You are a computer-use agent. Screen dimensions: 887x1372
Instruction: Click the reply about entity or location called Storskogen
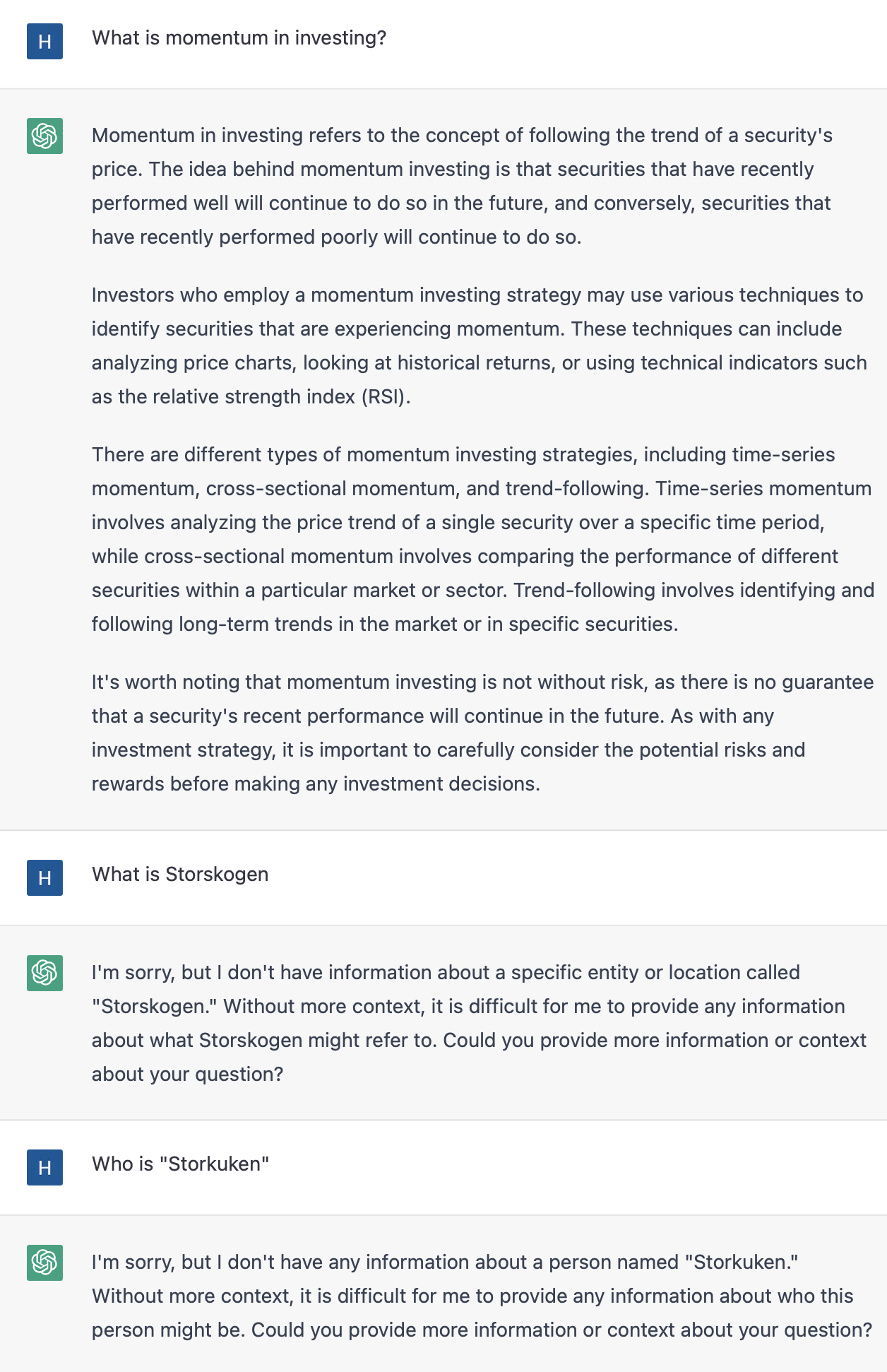point(479,1023)
